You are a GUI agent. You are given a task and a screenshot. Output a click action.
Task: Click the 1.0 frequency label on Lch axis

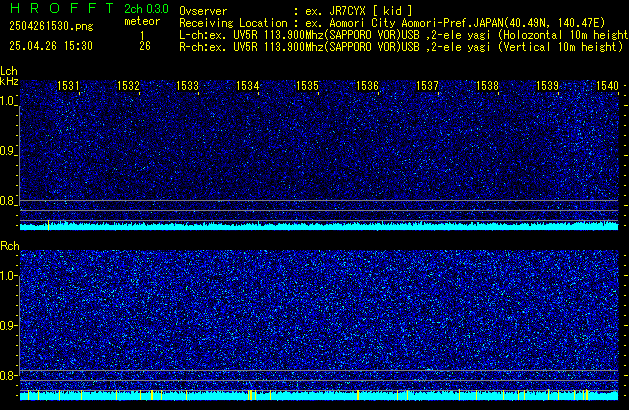pos(7,101)
